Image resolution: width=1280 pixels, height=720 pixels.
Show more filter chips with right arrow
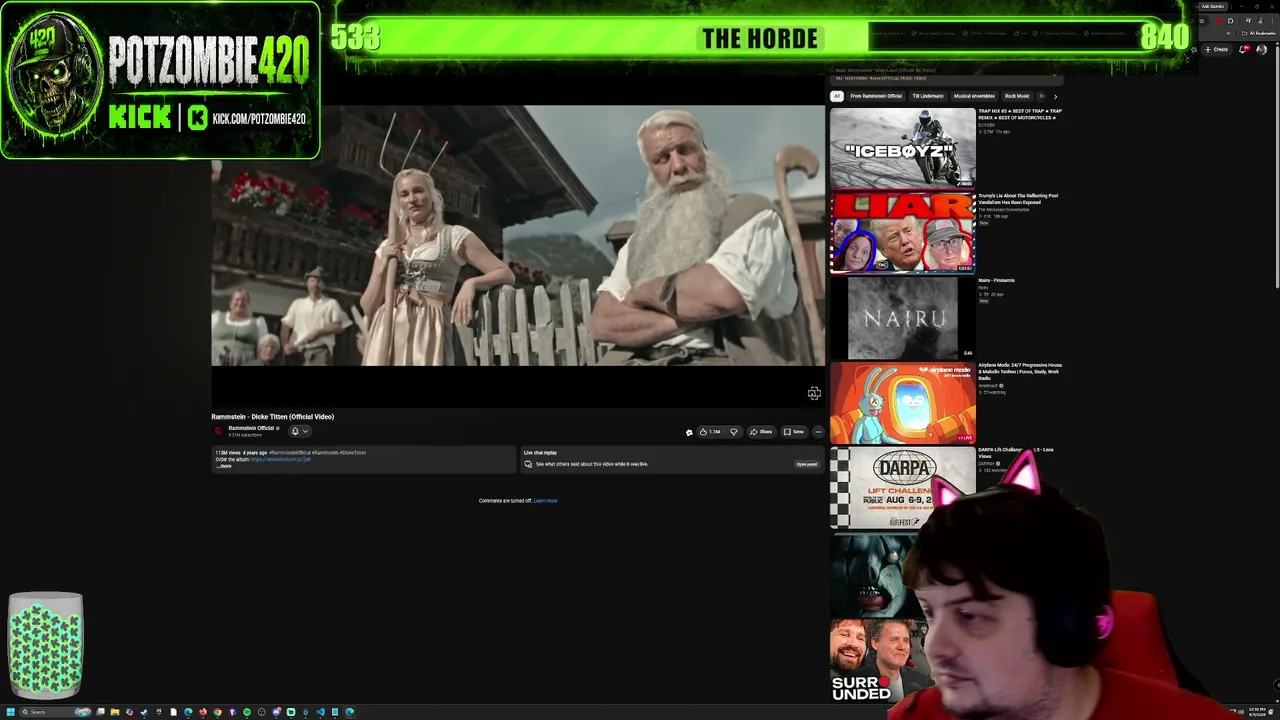[1055, 96]
